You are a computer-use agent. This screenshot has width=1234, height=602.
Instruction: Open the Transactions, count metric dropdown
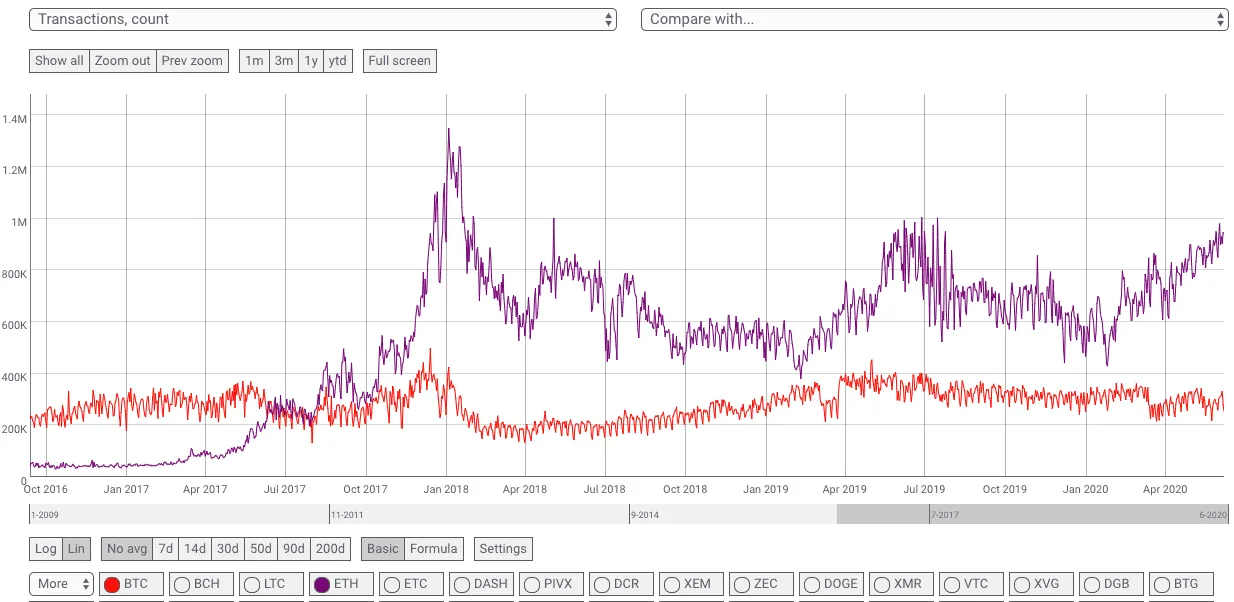[323, 19]
